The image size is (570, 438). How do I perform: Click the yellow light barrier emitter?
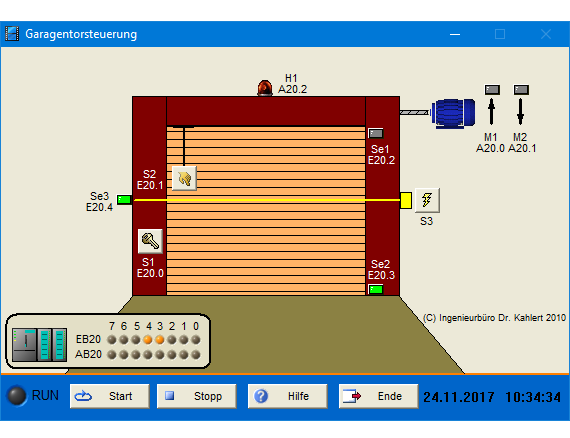coord(406,200)
